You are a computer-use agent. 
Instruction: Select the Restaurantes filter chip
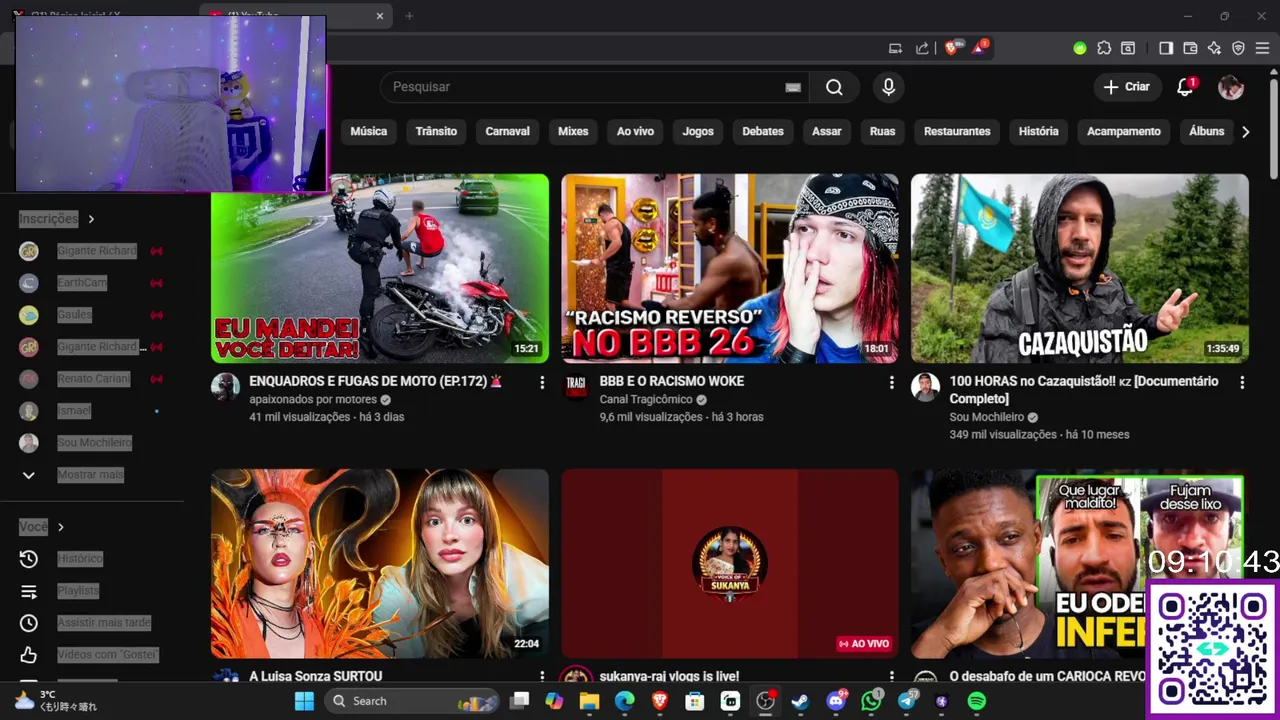pyautogui.click(x=957, y=131)
